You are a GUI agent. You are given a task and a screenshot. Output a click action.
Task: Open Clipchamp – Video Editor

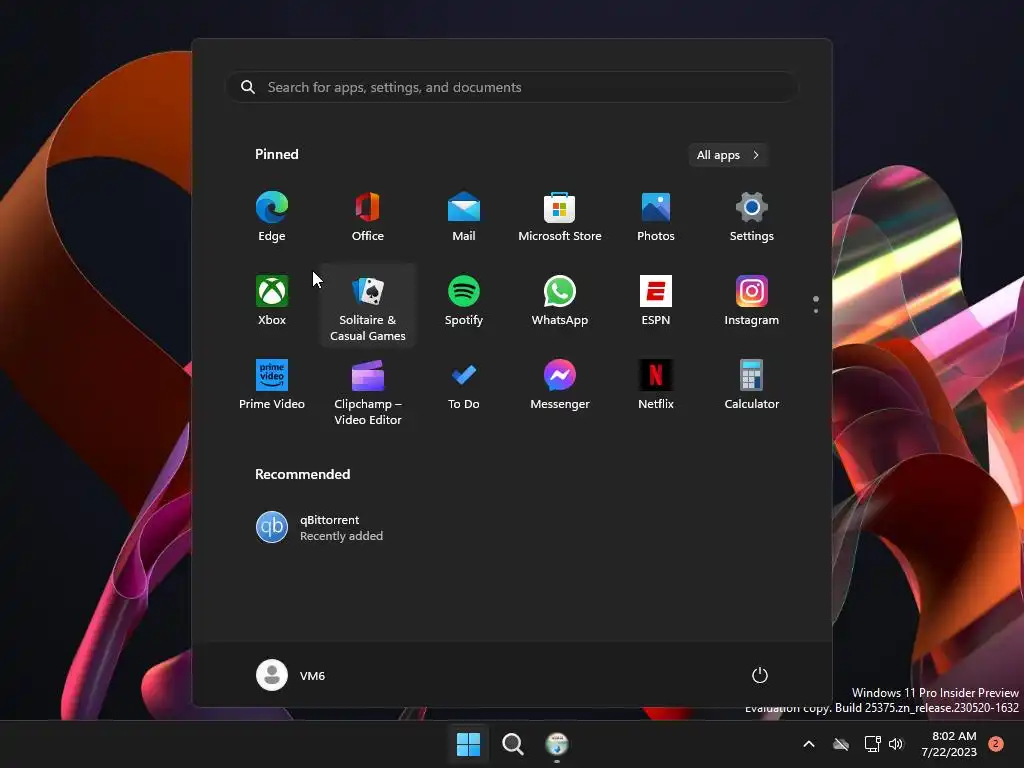click(368, 392)
